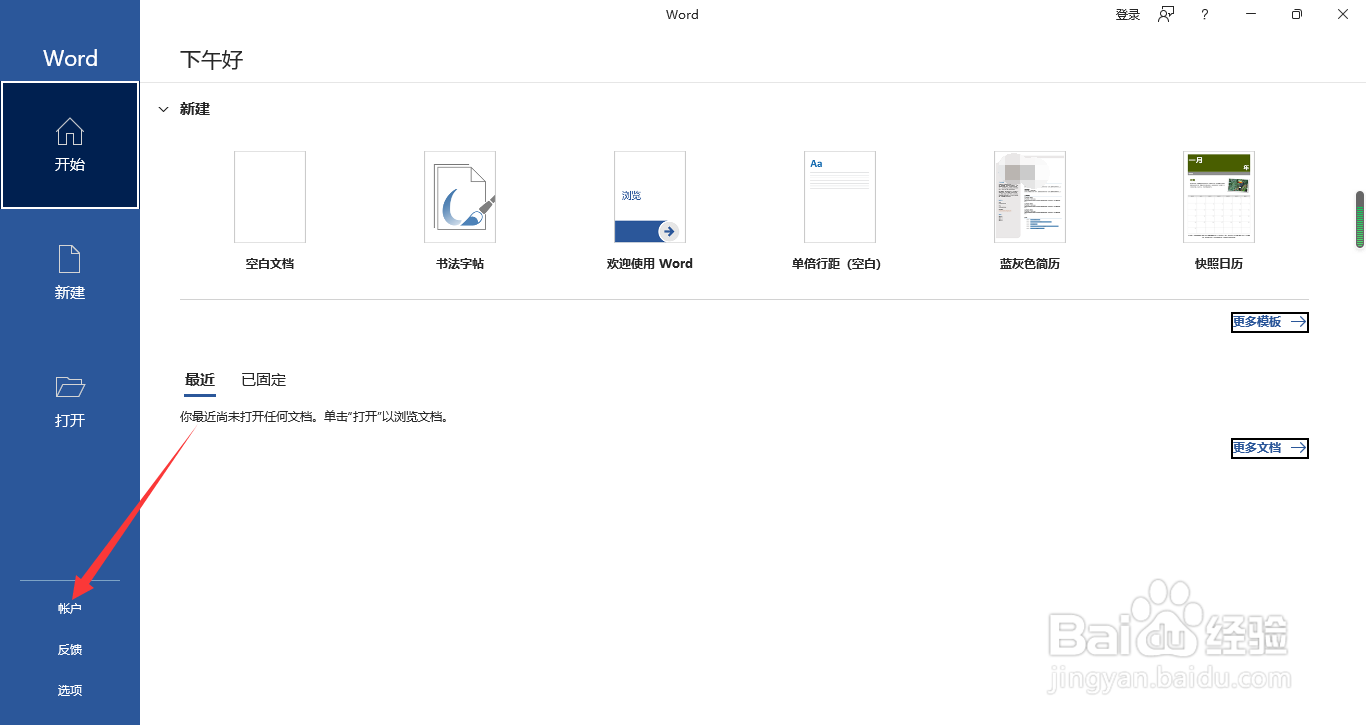Collapse the 新建 section chevron

coord(164,109)
